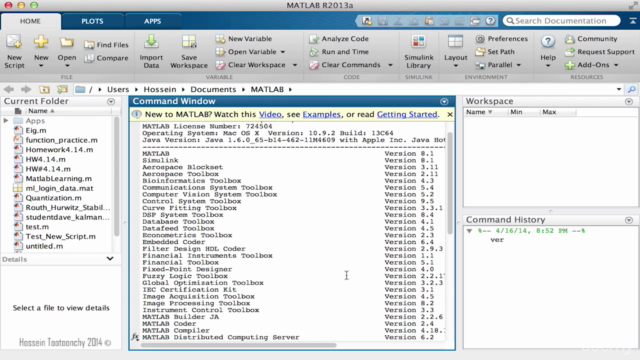Click Open Variable
This screenshot has width=640, height=360.
[246, 52]
